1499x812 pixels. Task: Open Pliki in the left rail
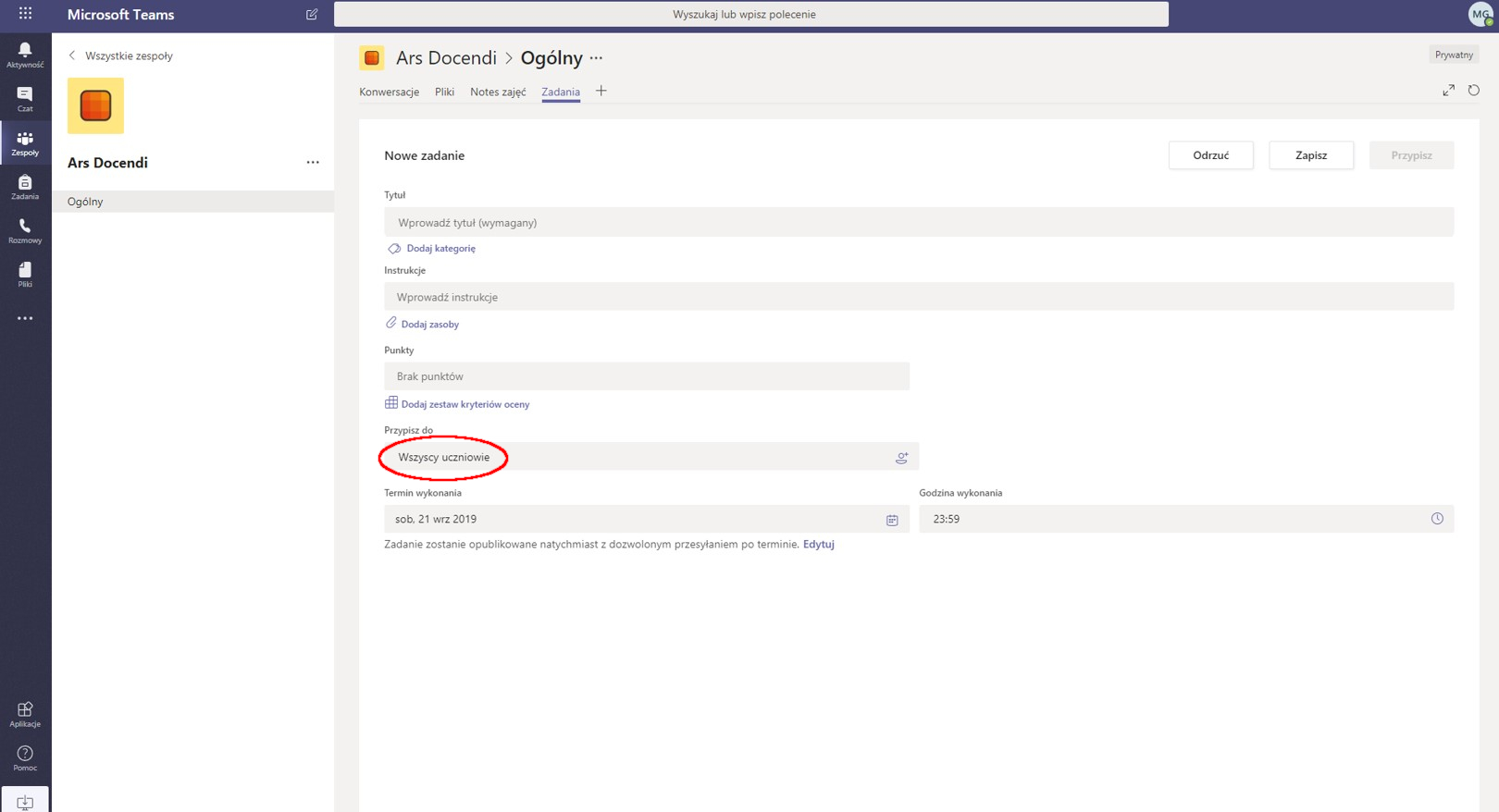click(25, 275)
